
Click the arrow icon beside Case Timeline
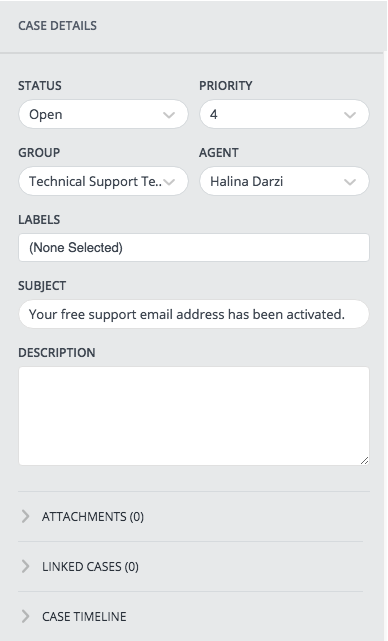pos(25,616)
